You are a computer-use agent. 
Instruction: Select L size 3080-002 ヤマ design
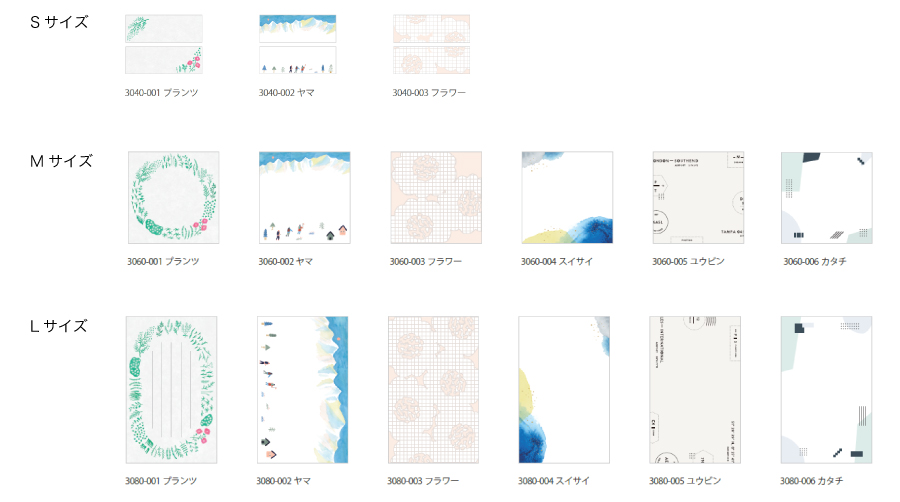click(303, 389)
